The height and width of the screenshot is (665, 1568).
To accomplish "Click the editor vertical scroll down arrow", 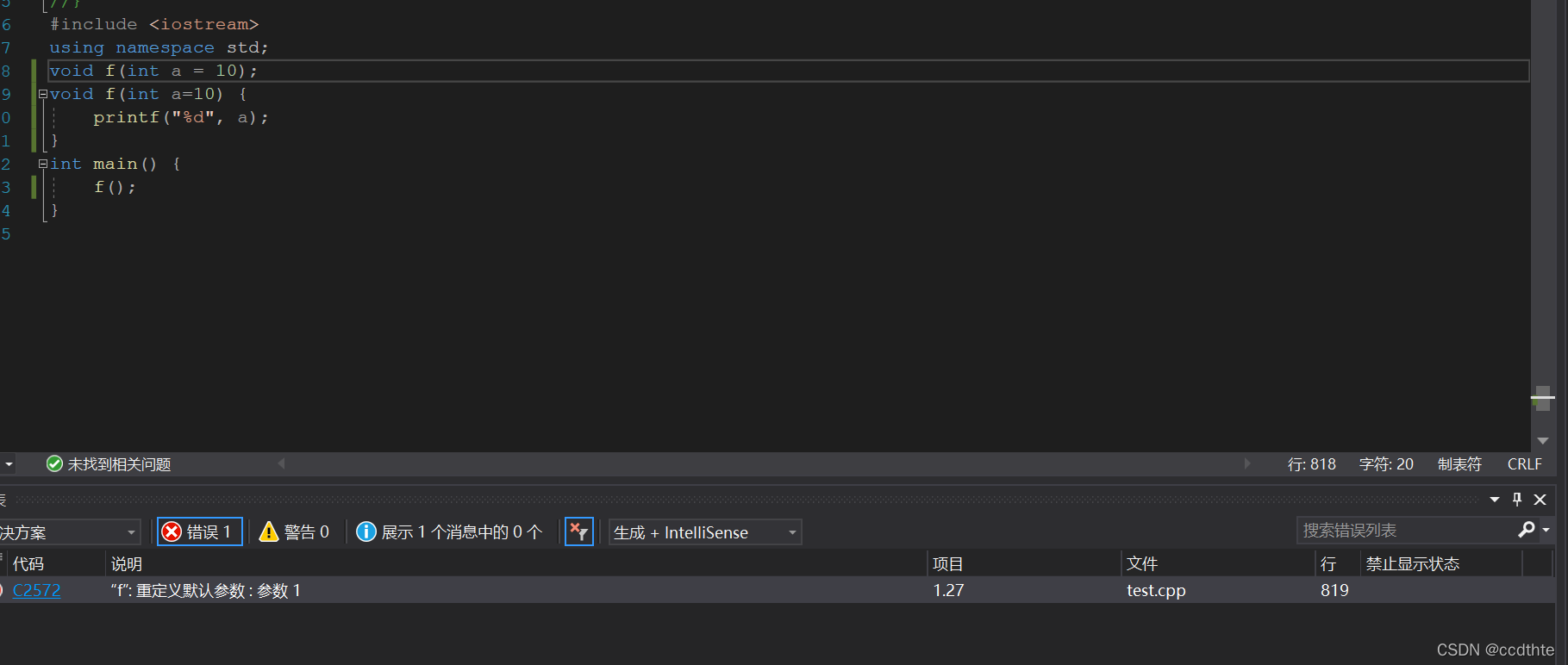I will [x=1543, y=440].
